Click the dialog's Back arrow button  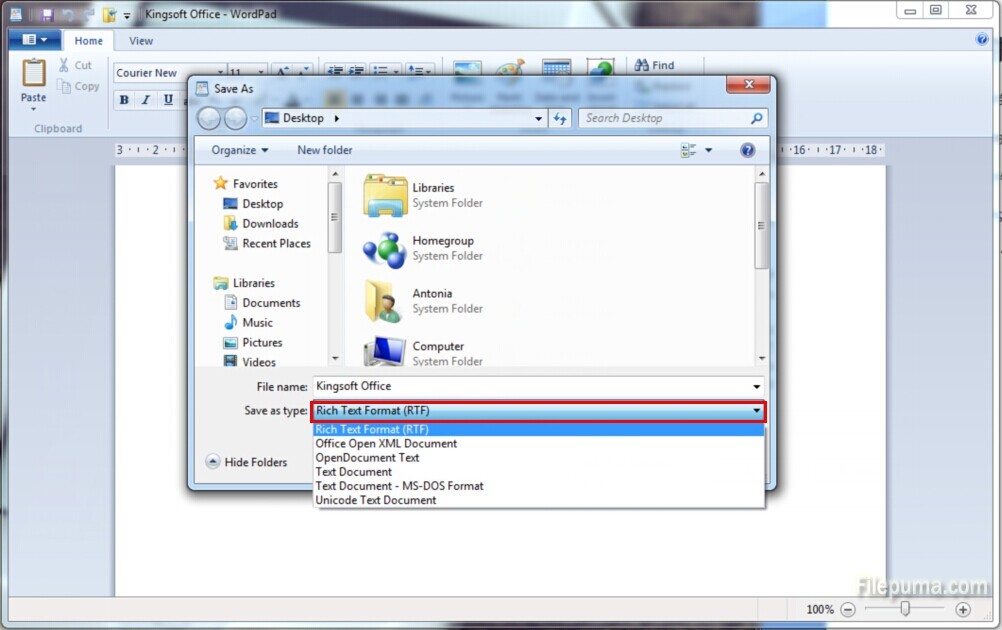pos(208,119)
